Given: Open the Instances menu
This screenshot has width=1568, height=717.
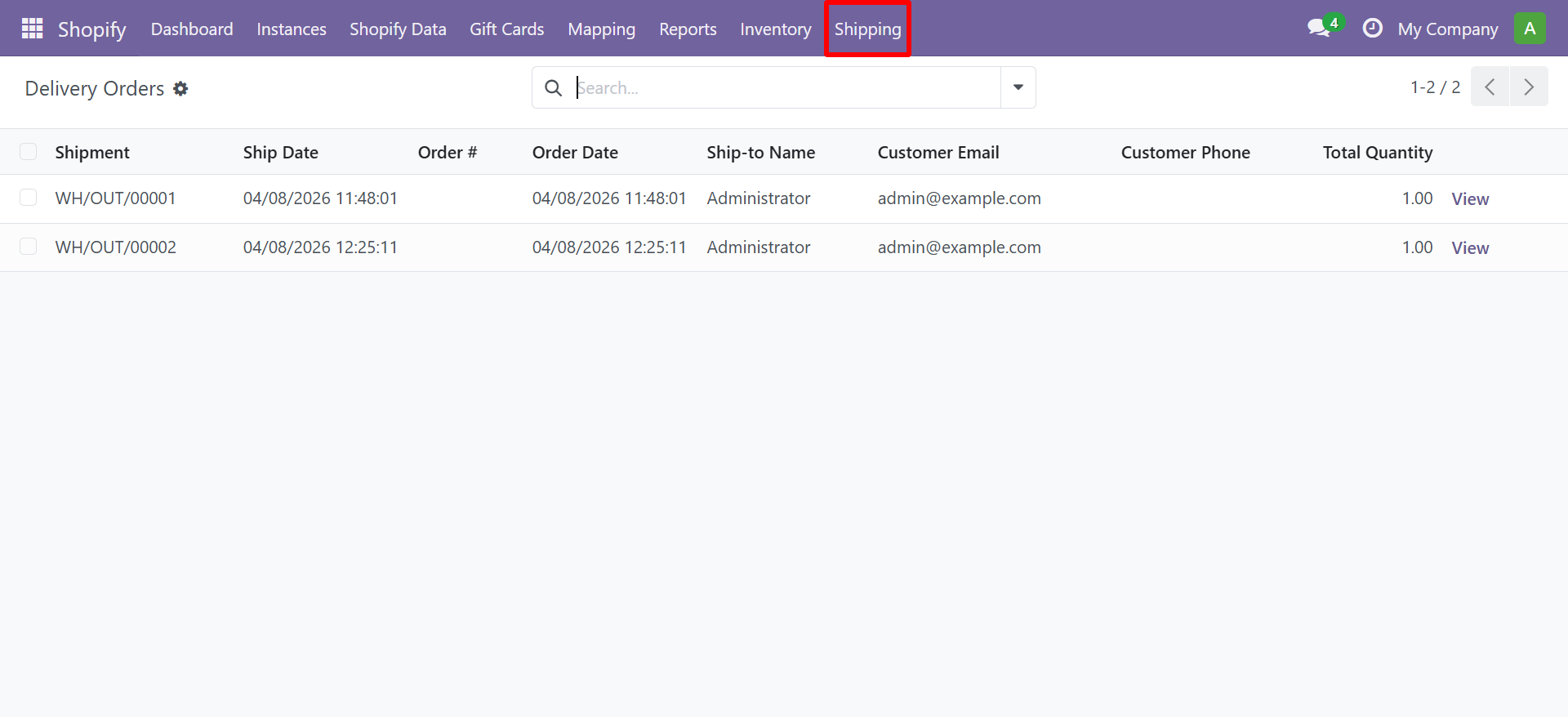Looking at the screenshot, I should [x=292, y=29].
